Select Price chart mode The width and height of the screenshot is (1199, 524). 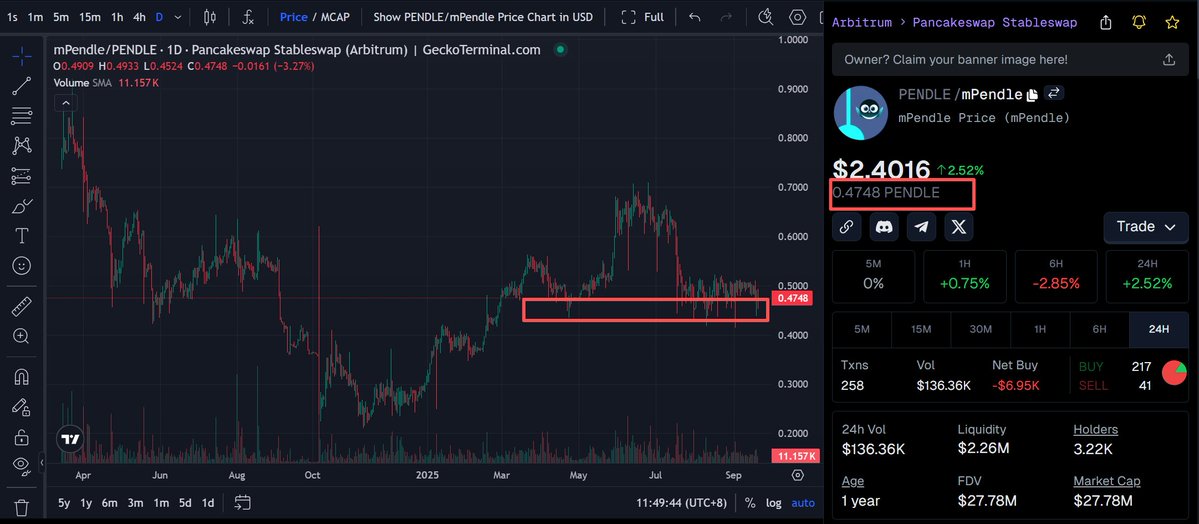tap(294, 17)
